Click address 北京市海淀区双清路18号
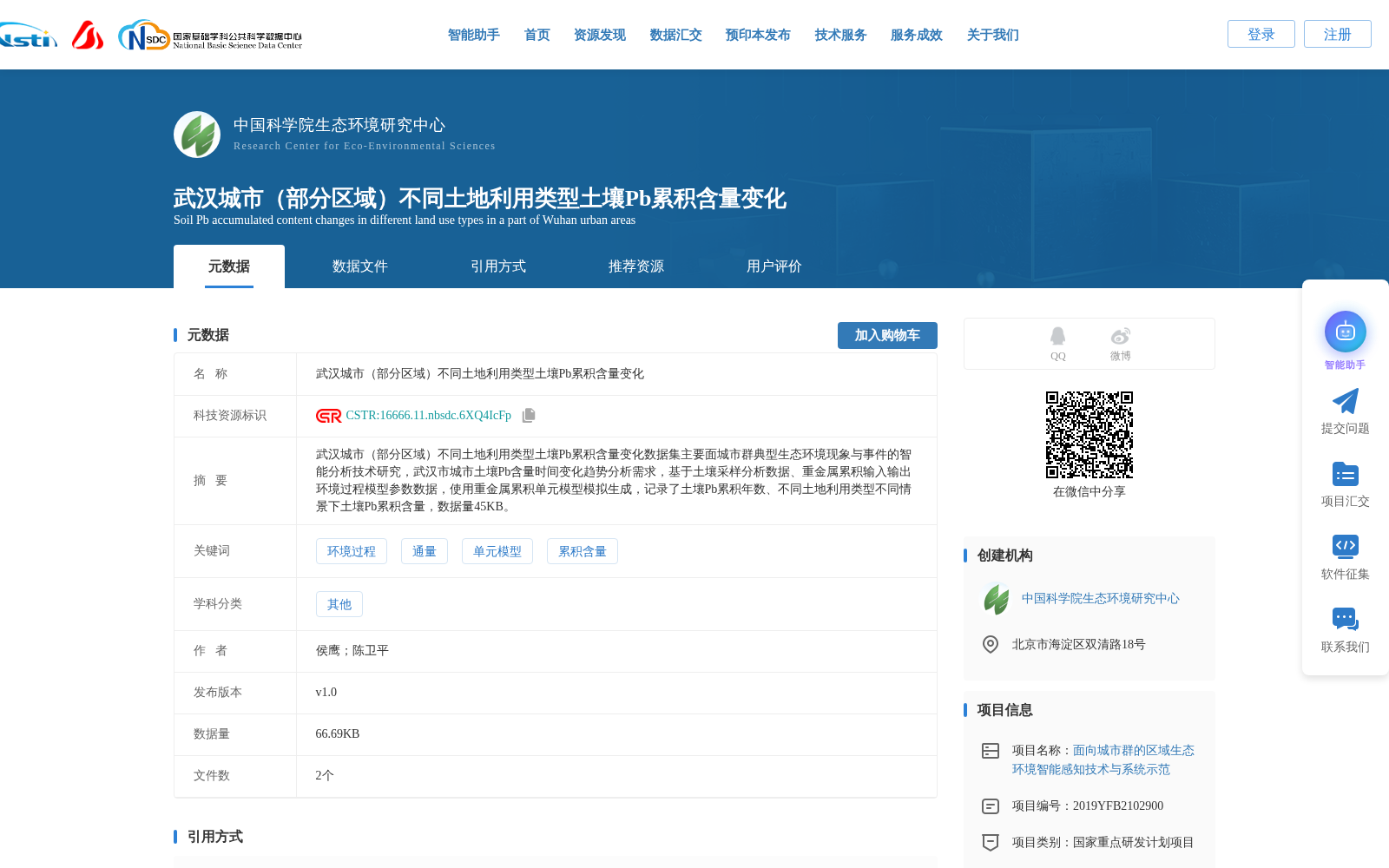This screenshot has width=1389, height=868. pos(1079,645)
